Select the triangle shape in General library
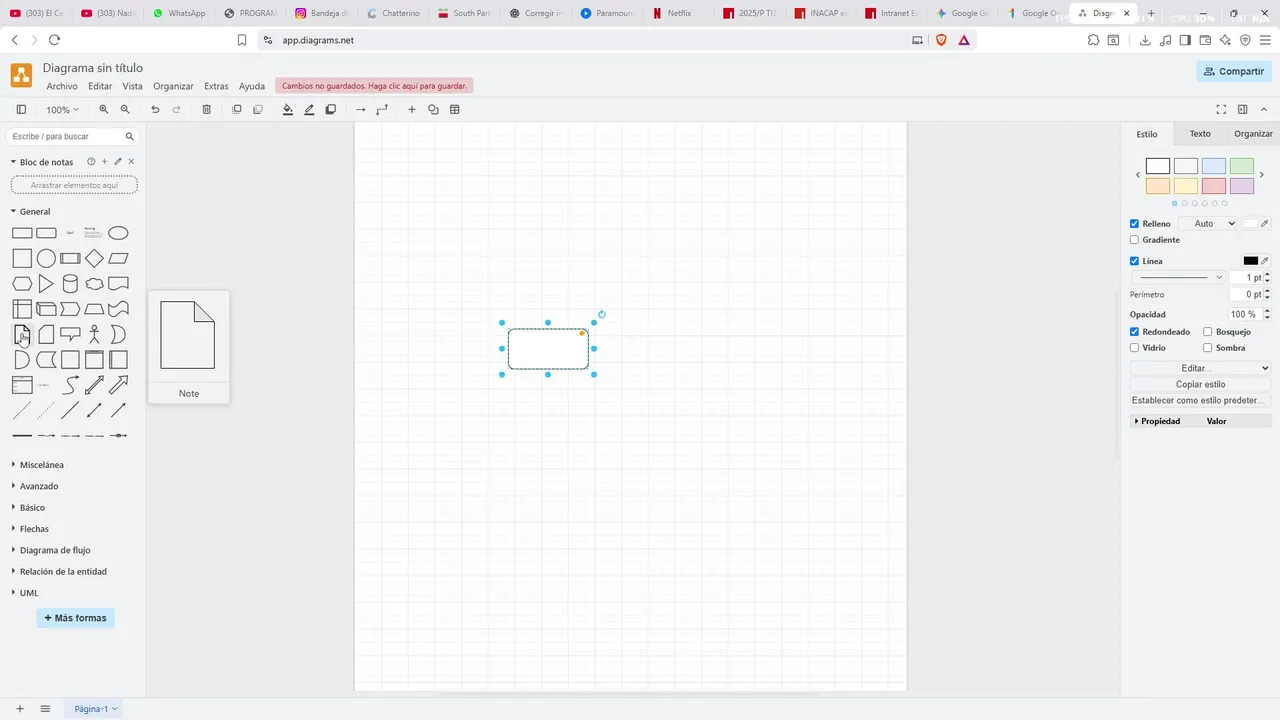This screenshot has width=1280, height=720. [x=46, y=284]
